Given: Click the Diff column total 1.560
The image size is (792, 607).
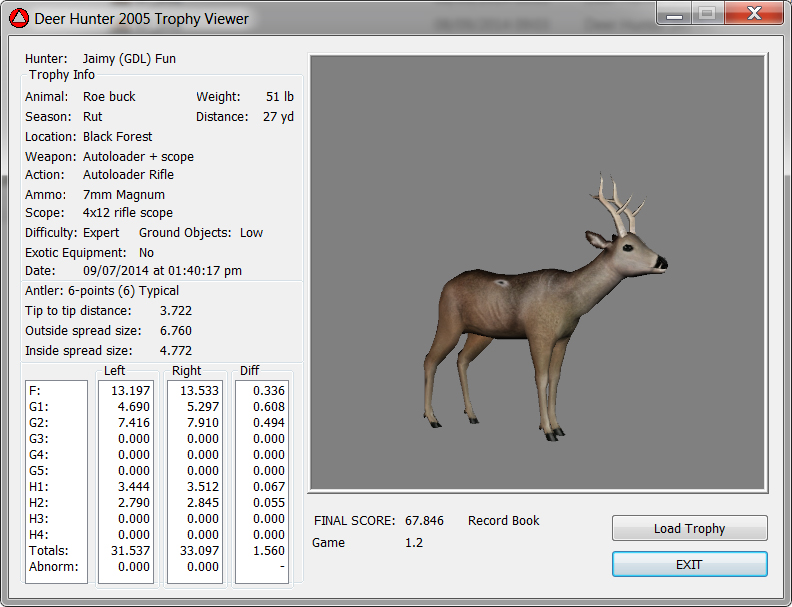Looking at the screenshot, I should click(266, 550).
